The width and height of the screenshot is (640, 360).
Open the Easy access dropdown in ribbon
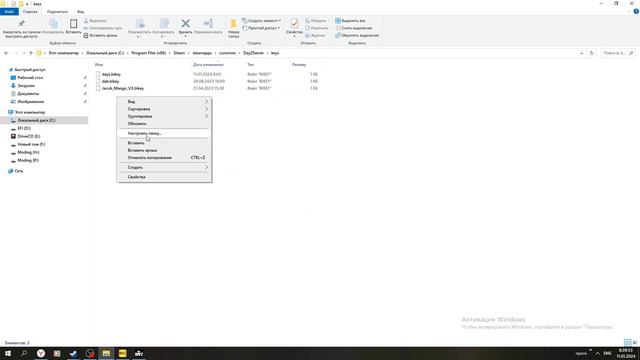pyautogui.click(x=261, y=28)
